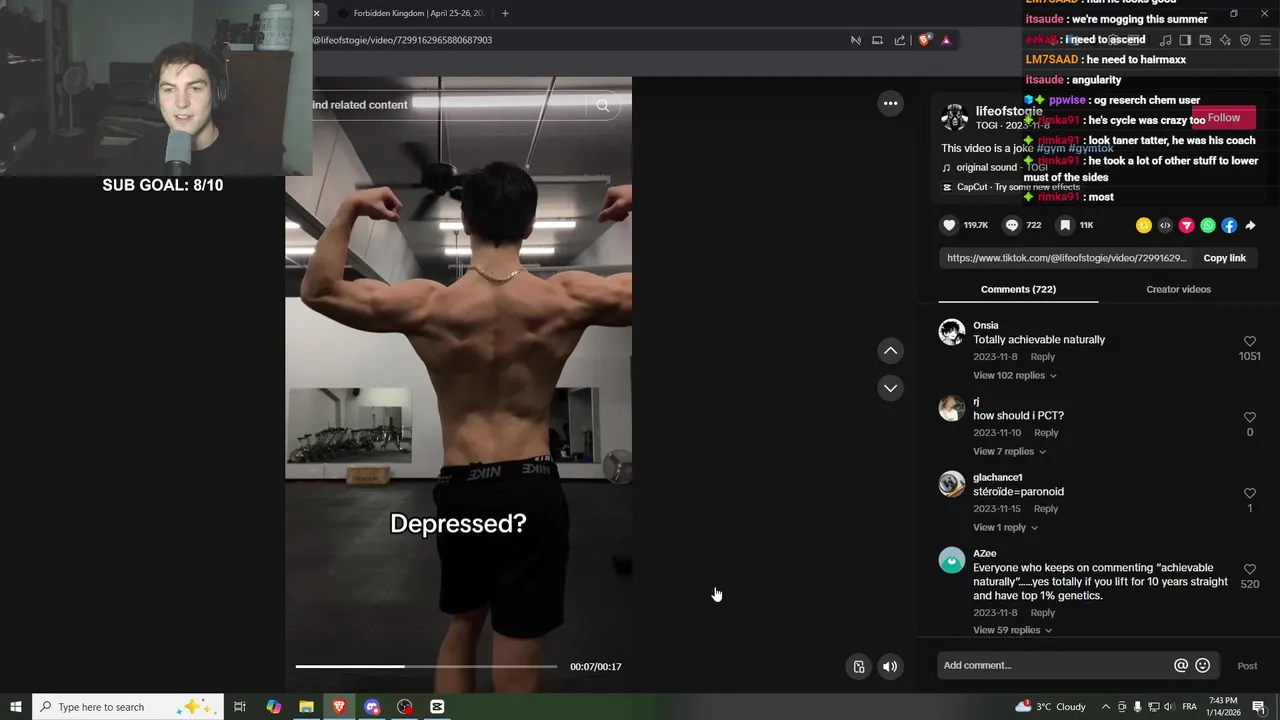
Task: Share the video via Facebook icon
Action: coord(1229,226)
